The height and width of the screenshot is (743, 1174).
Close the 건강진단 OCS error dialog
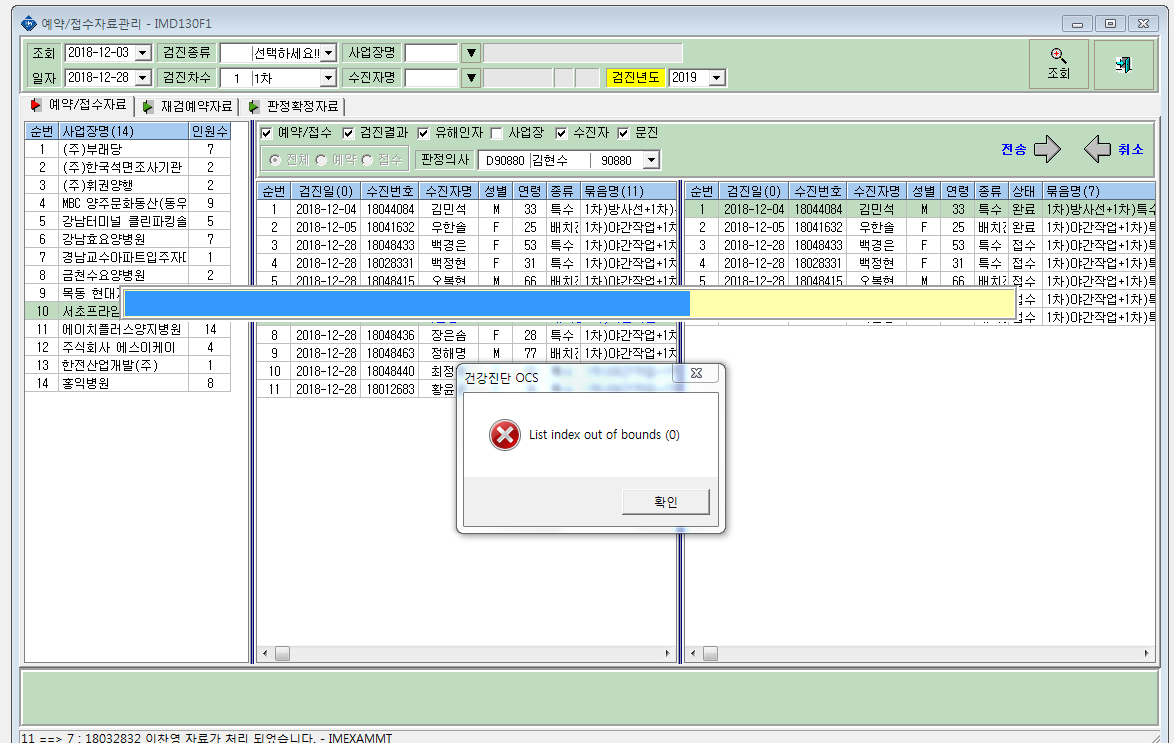[696, 373]
